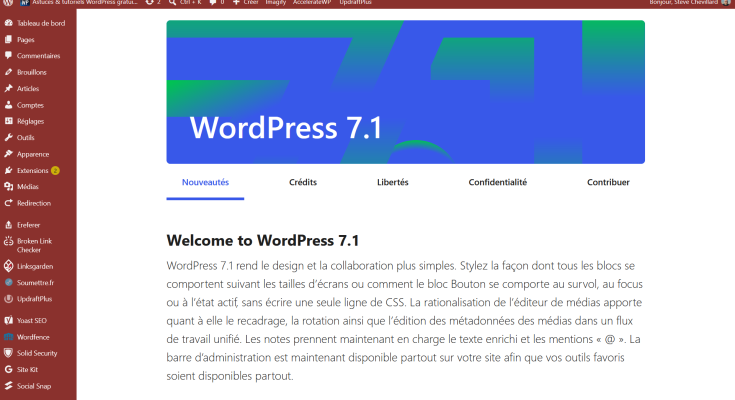
Task: Open the Médias library icon
Action: [8, 187]
